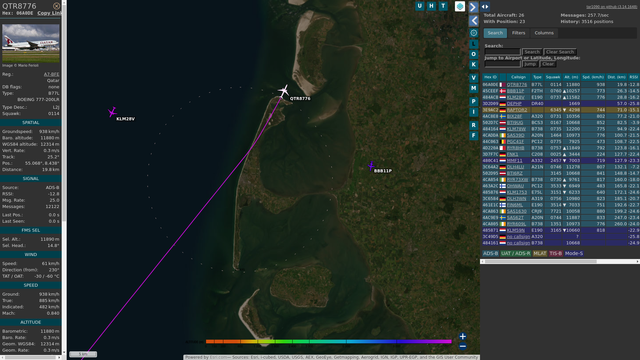This screenshot has height=360, width=640.
Task: Toggle sidebar width with double-arrow button
Action: [485, 7]
